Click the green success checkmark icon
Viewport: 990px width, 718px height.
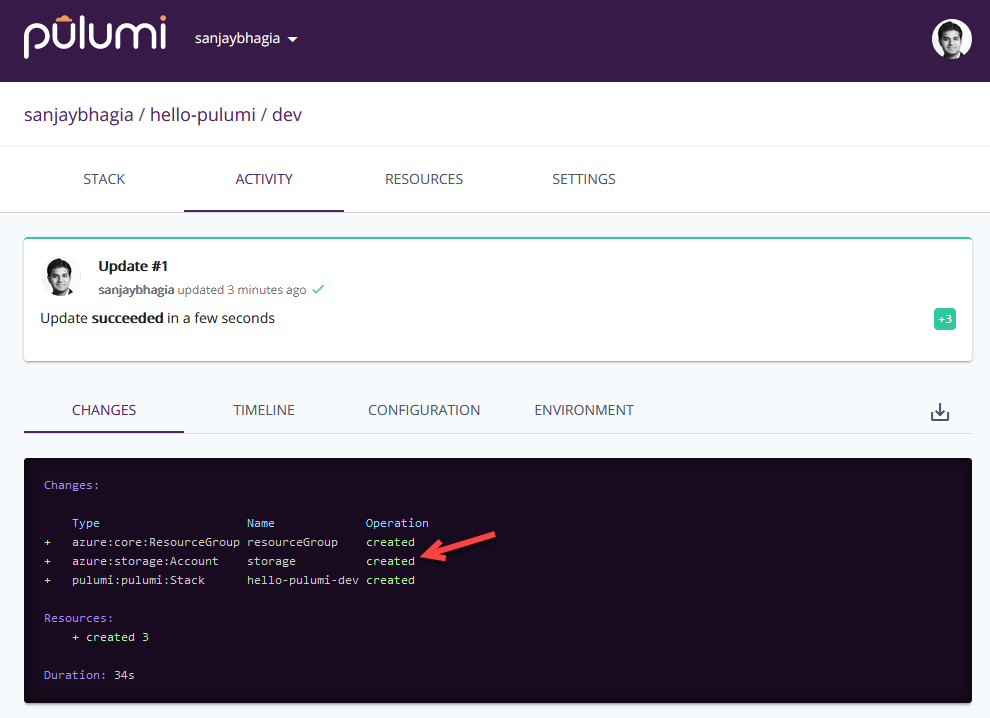click(318, 289)
